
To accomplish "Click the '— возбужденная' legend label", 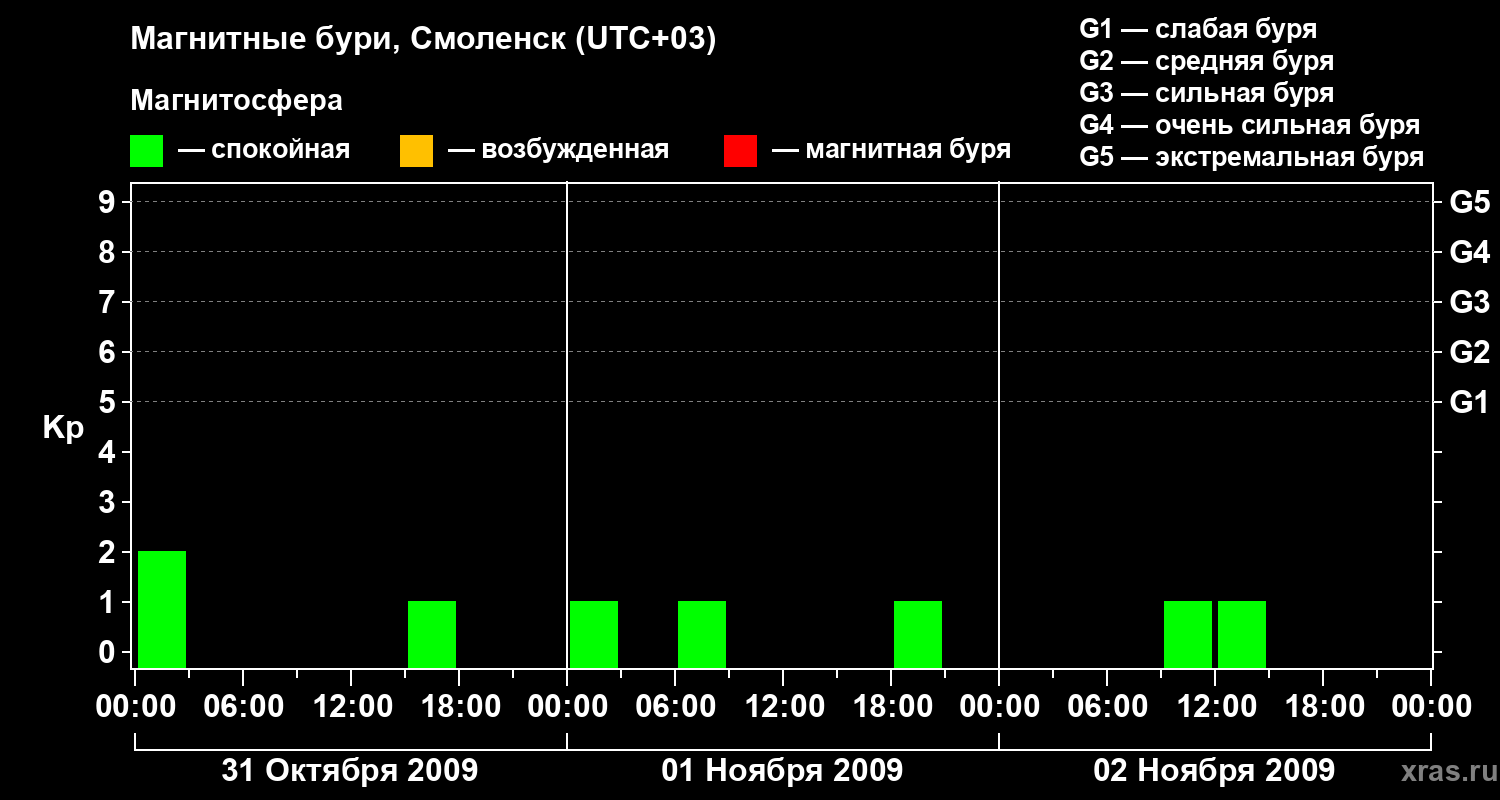I will (558, 150).
